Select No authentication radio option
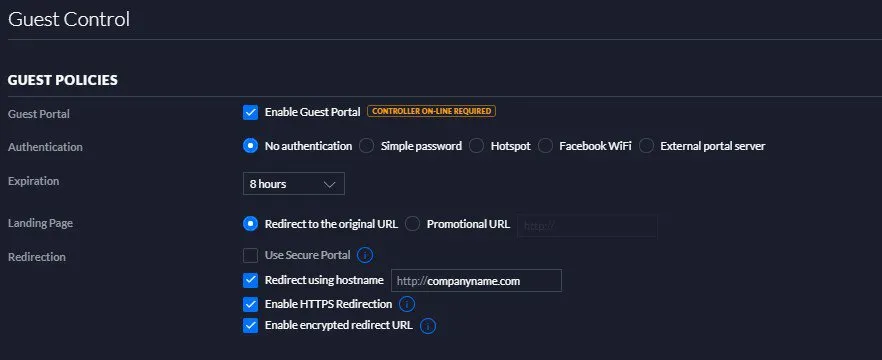The image size is (882, 360). coord(250,146)
